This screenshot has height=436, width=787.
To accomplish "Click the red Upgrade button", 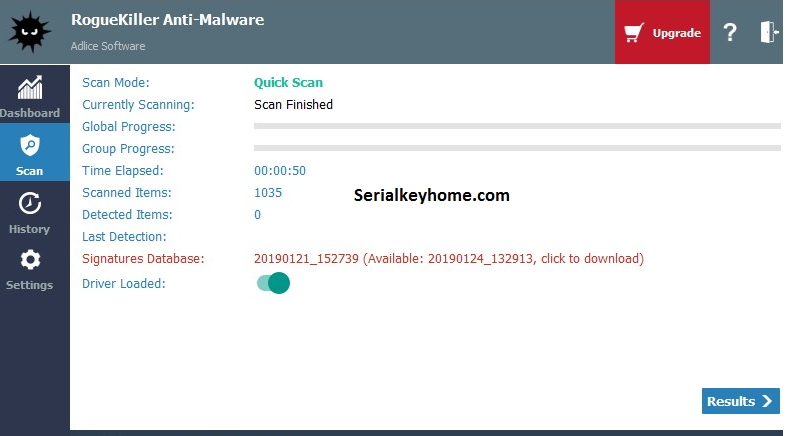I will click(662, 32).
